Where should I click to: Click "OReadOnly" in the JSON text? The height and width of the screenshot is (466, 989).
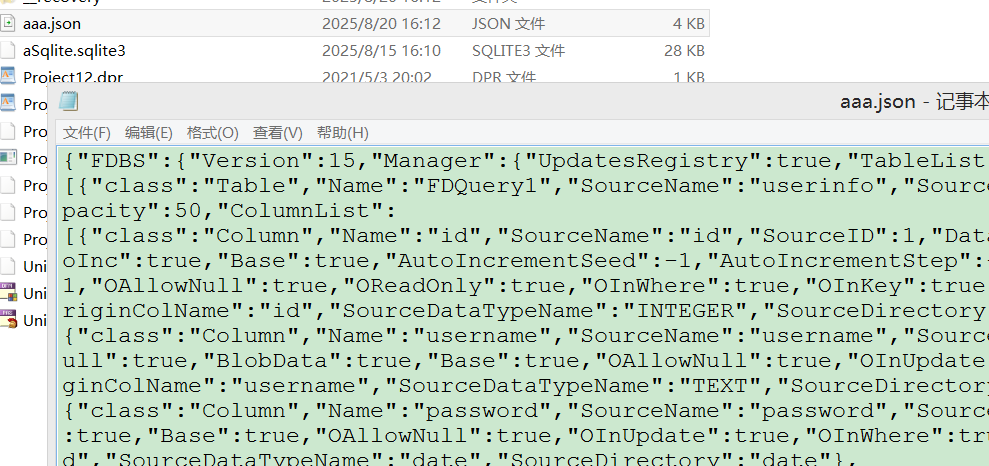point(419,286)
